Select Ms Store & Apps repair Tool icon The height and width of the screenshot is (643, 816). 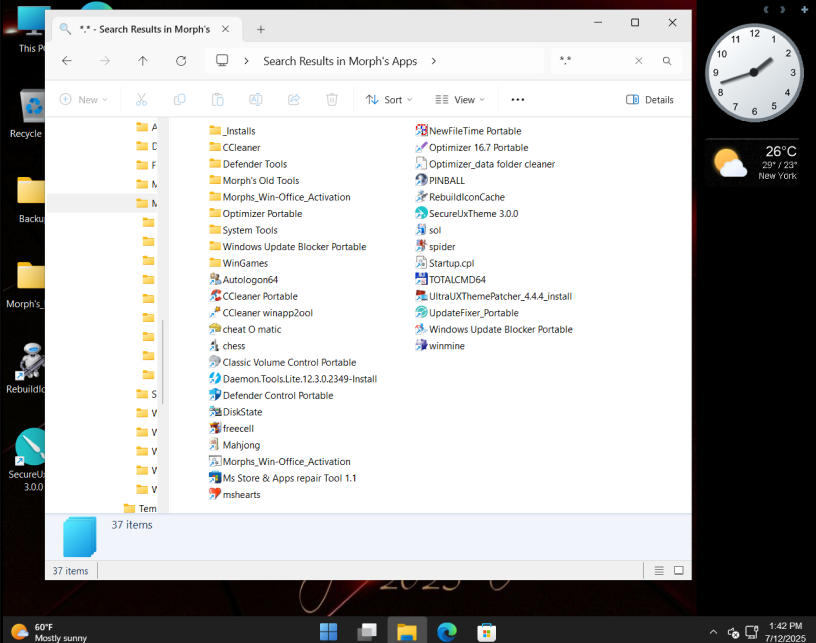(x=215, y=478)
